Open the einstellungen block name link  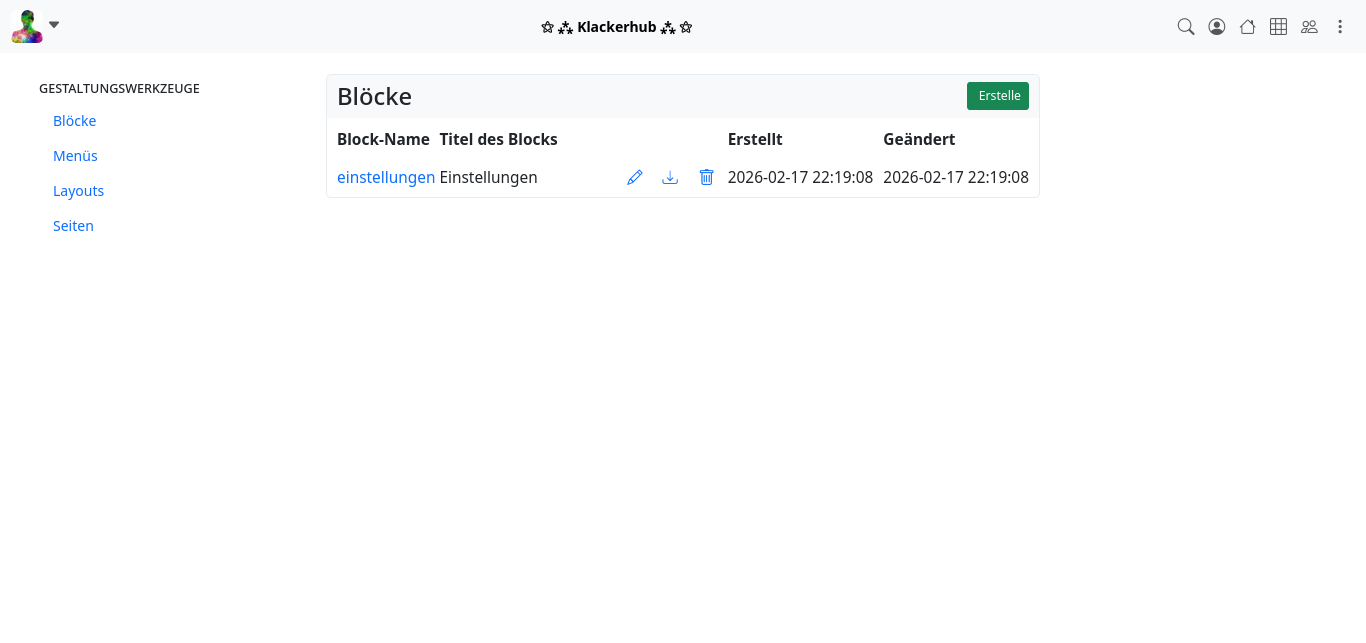[386, 177]
